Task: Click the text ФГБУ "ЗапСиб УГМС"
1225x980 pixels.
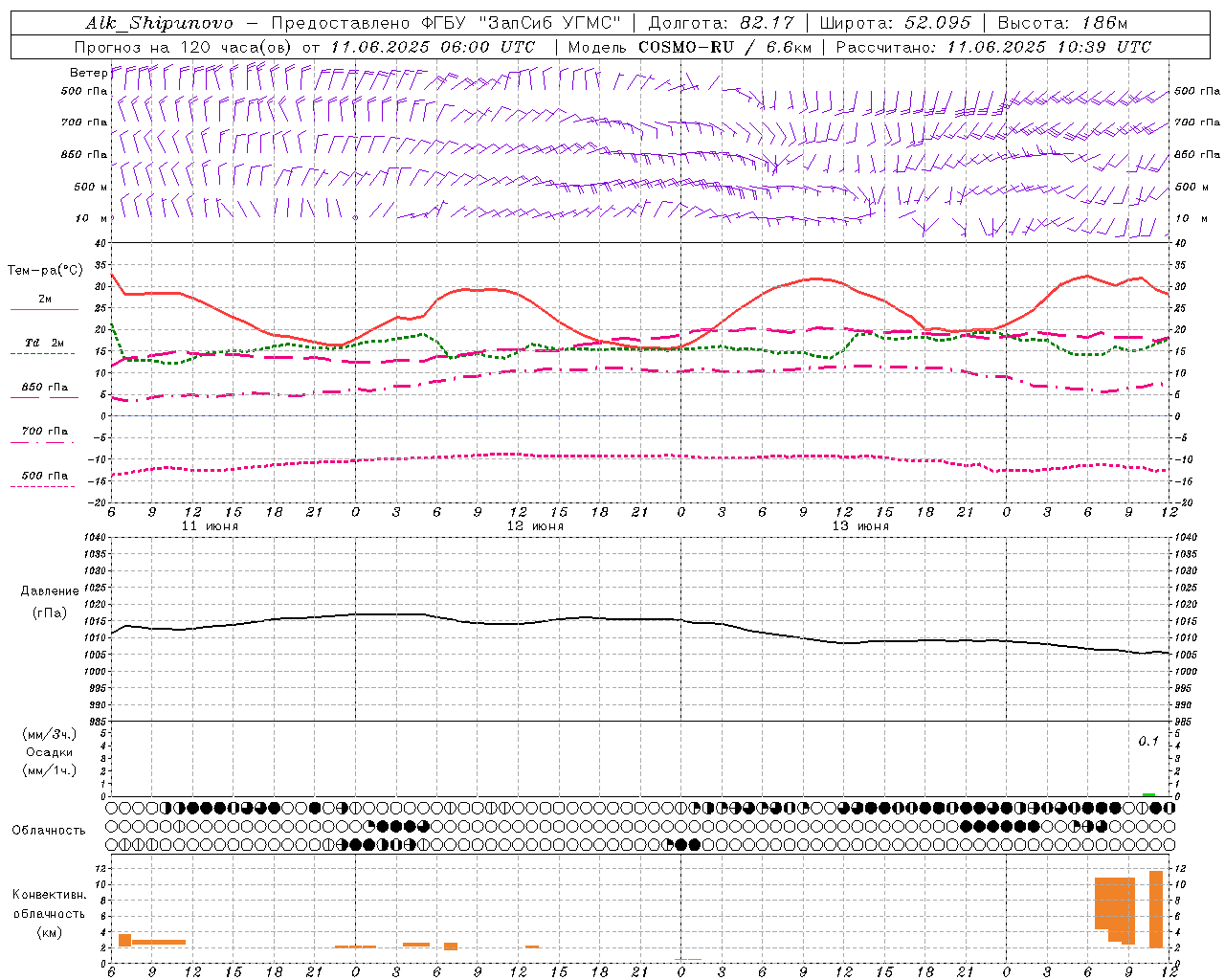Action: (x=523, y=23)
